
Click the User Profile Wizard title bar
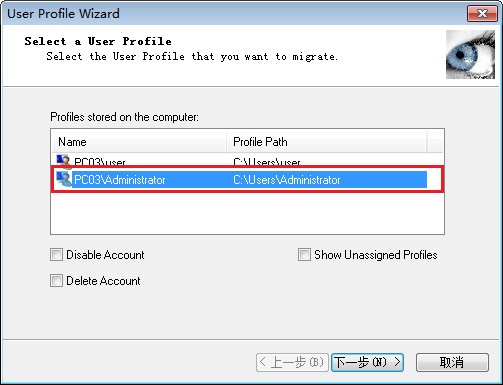pyautogui.click(x=233, y=14)
